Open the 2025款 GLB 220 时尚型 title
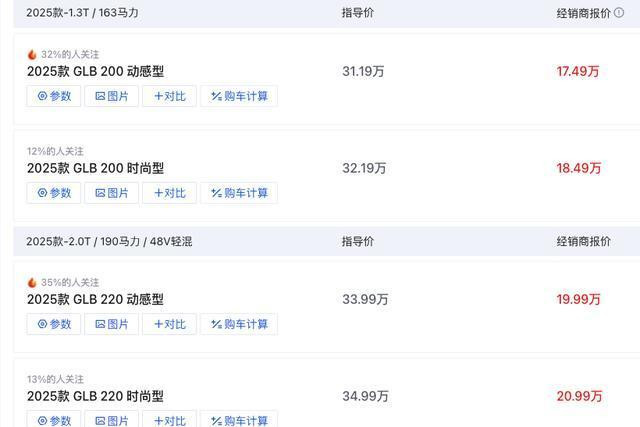Screen dimensions: 640x427 point(96,396)
